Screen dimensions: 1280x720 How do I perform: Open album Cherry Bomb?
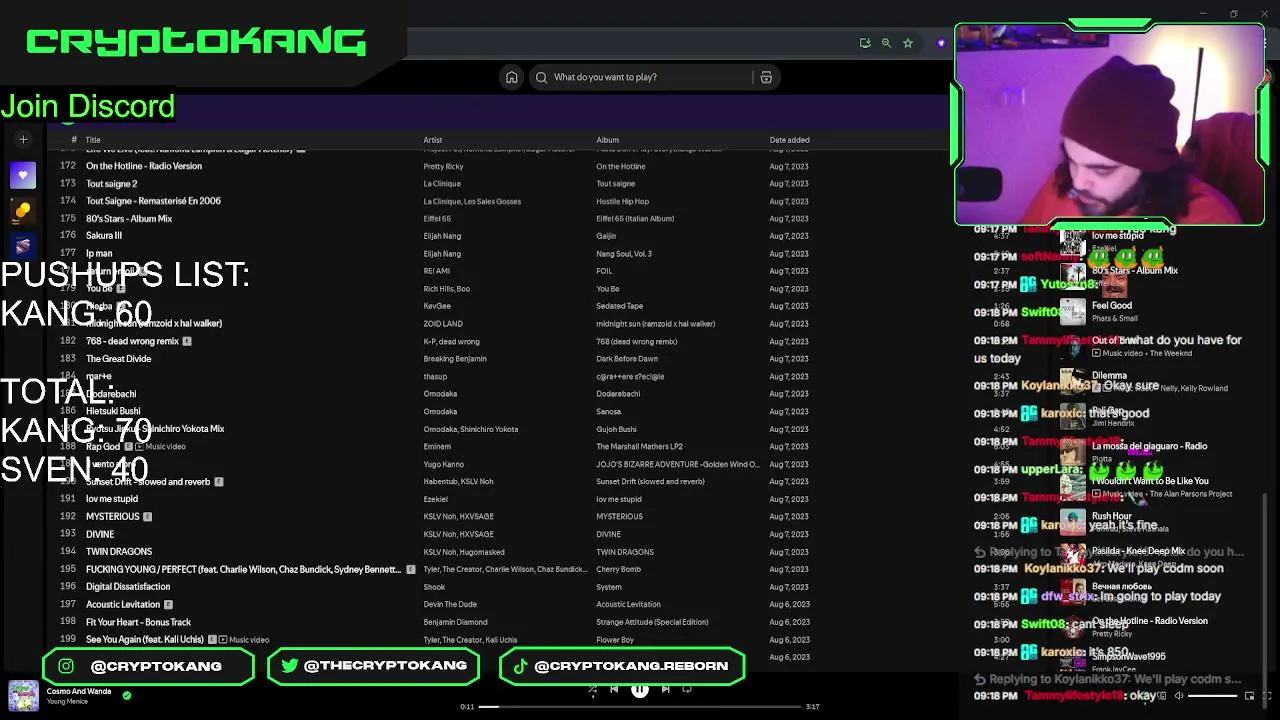[618, 570]
